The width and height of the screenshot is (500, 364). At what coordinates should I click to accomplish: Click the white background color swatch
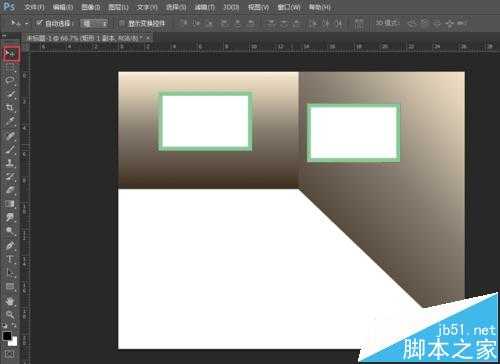click(13, 342)
